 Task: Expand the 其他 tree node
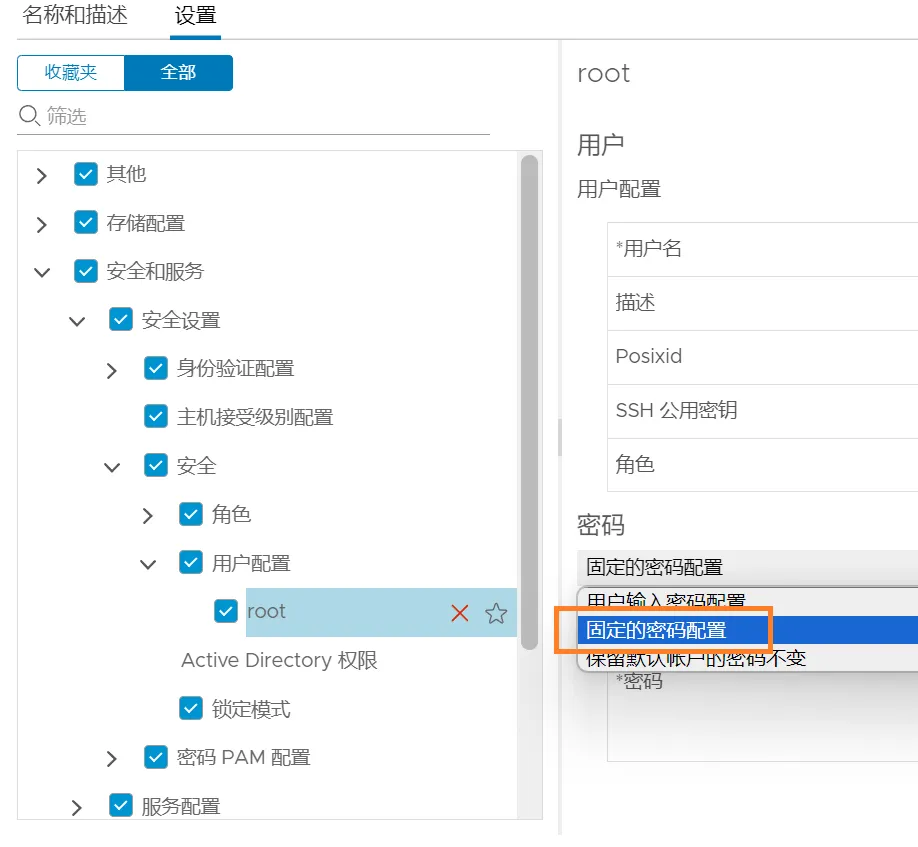click(x=42, y=176)
